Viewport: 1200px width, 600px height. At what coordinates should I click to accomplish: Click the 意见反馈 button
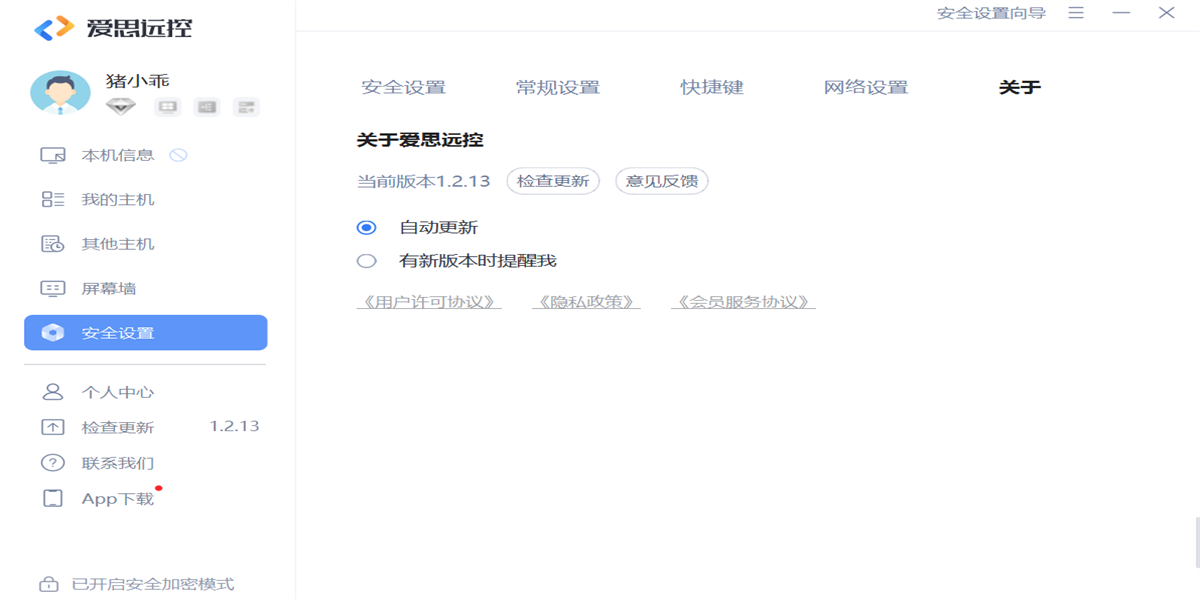(661, 182)
